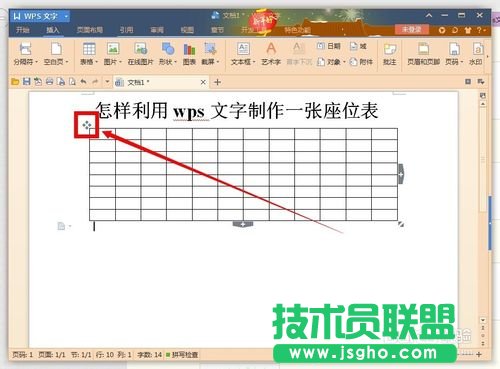The height and width of the screenshot is (369, 500).
Task: Undo the last action
Action: click(83, 82)
